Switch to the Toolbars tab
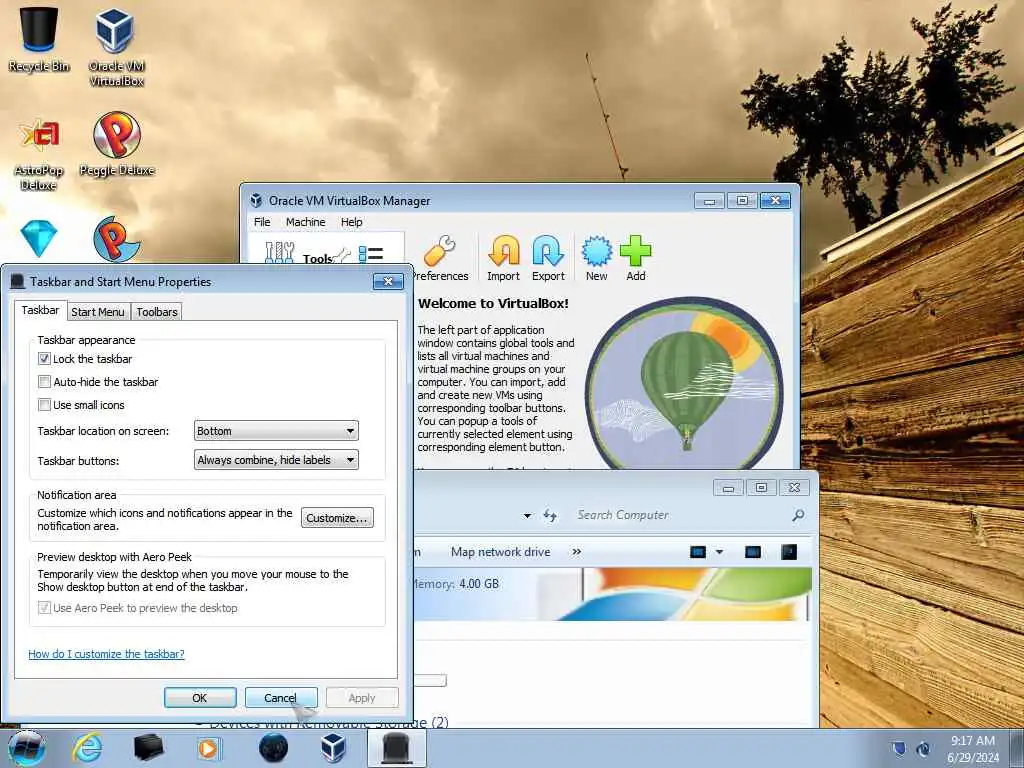The image size is (1024, 768). pos(157,312)
